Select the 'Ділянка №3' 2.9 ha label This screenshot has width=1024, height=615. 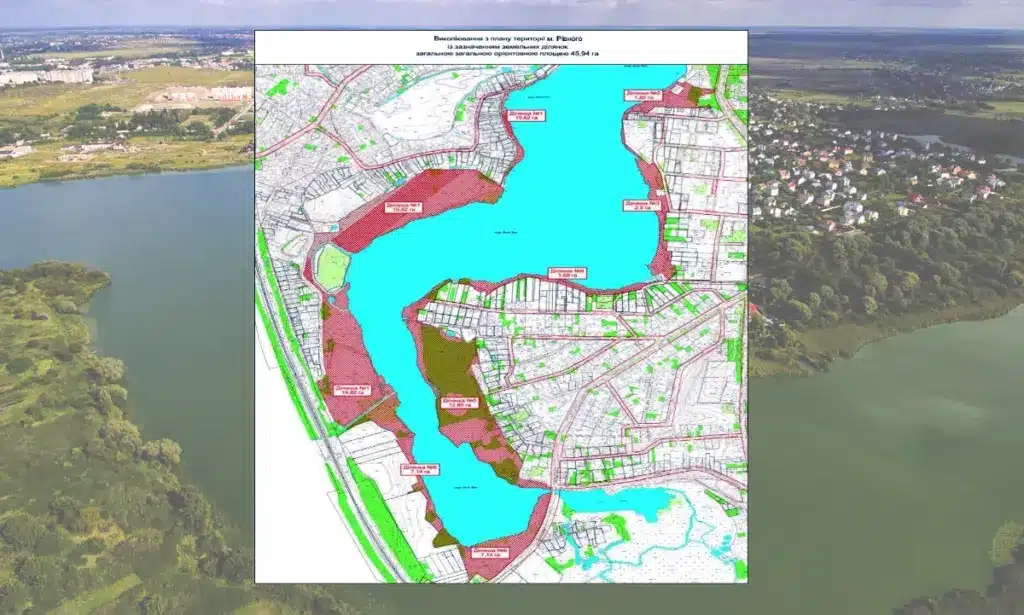tap(642, 206)
